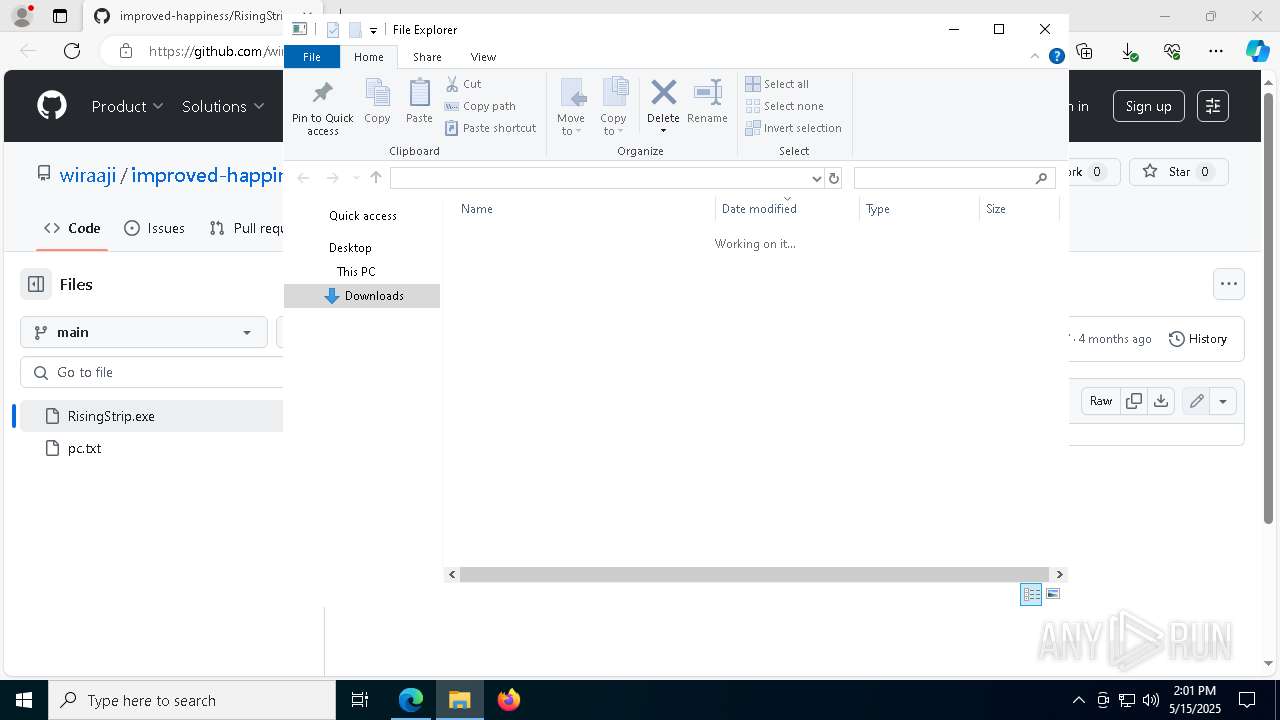Open Firefox from the taskbar
Screen dimensions: 1280x720
click(509, 700)
